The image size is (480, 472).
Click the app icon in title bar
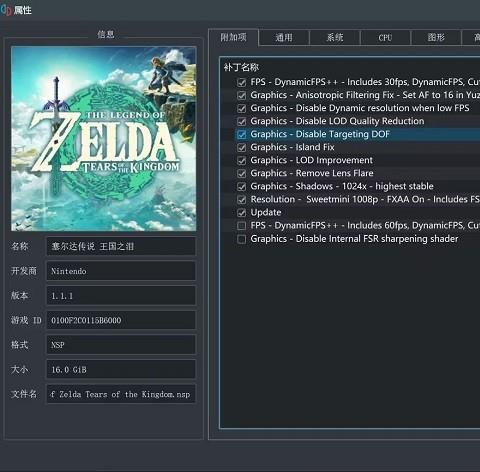(6, 10)
